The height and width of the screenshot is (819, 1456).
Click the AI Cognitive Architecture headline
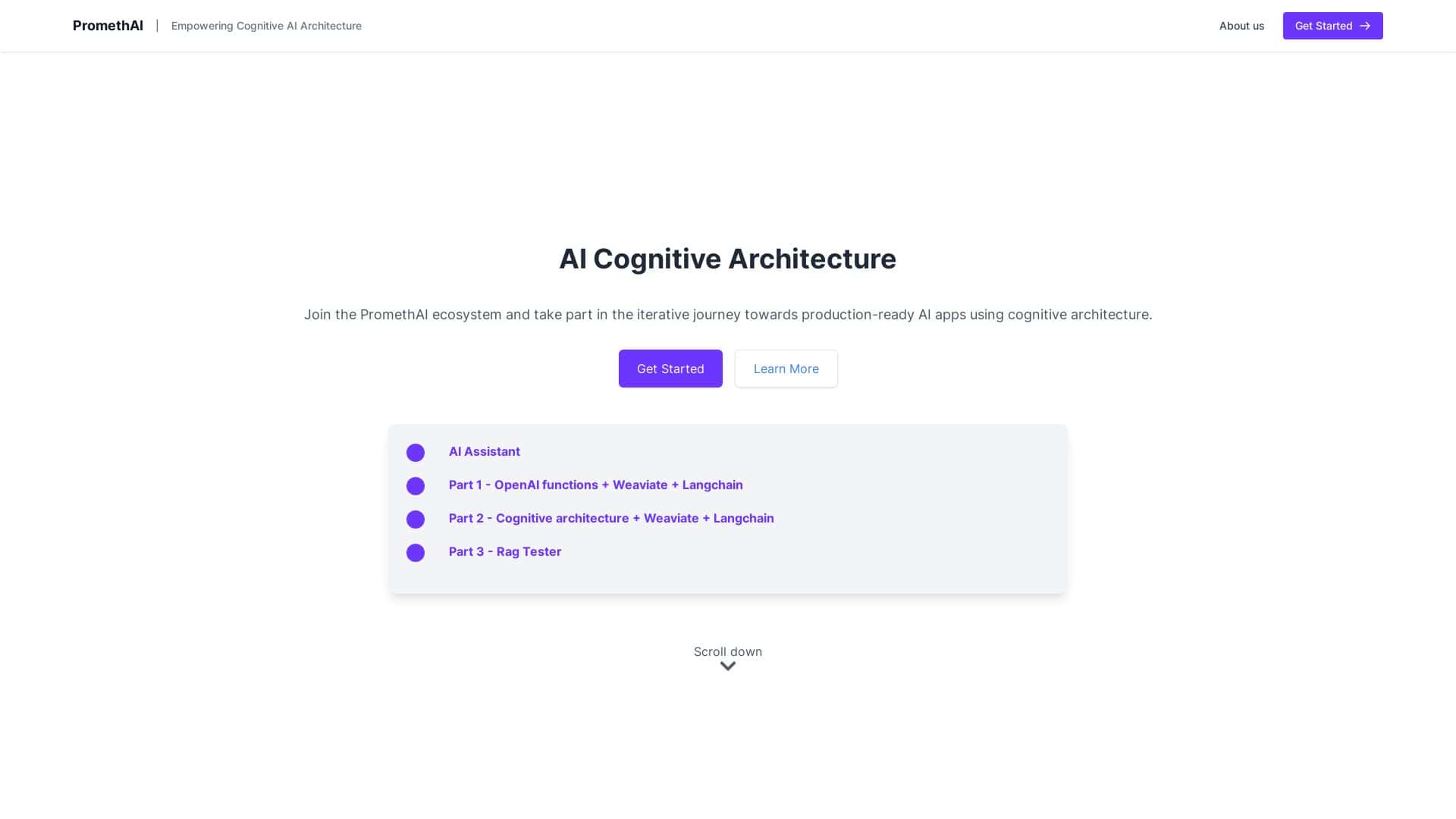tap(727, 259)
